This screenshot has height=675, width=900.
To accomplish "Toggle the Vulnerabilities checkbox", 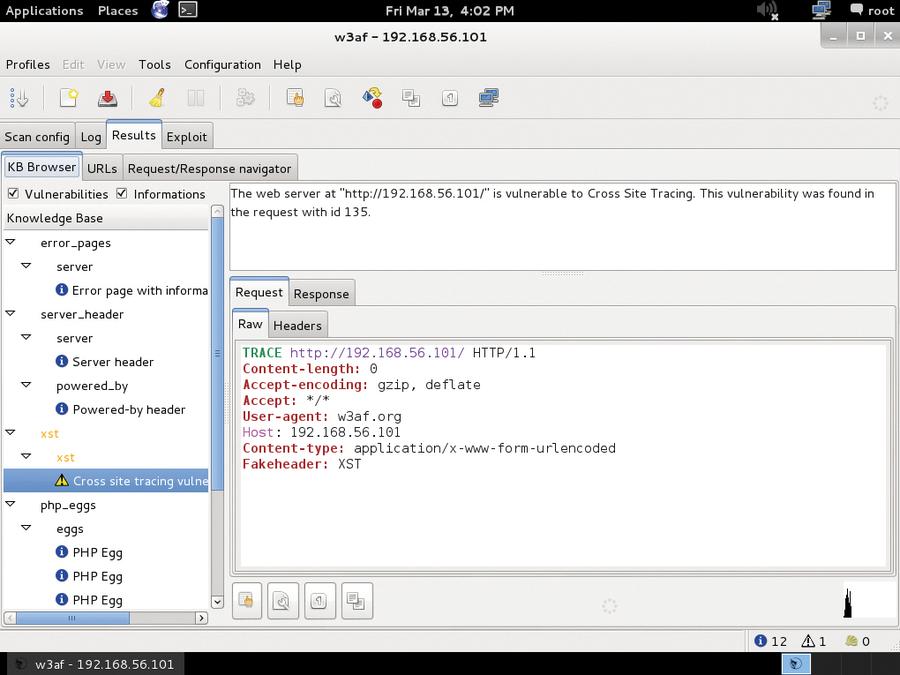I will coord(13,193).
